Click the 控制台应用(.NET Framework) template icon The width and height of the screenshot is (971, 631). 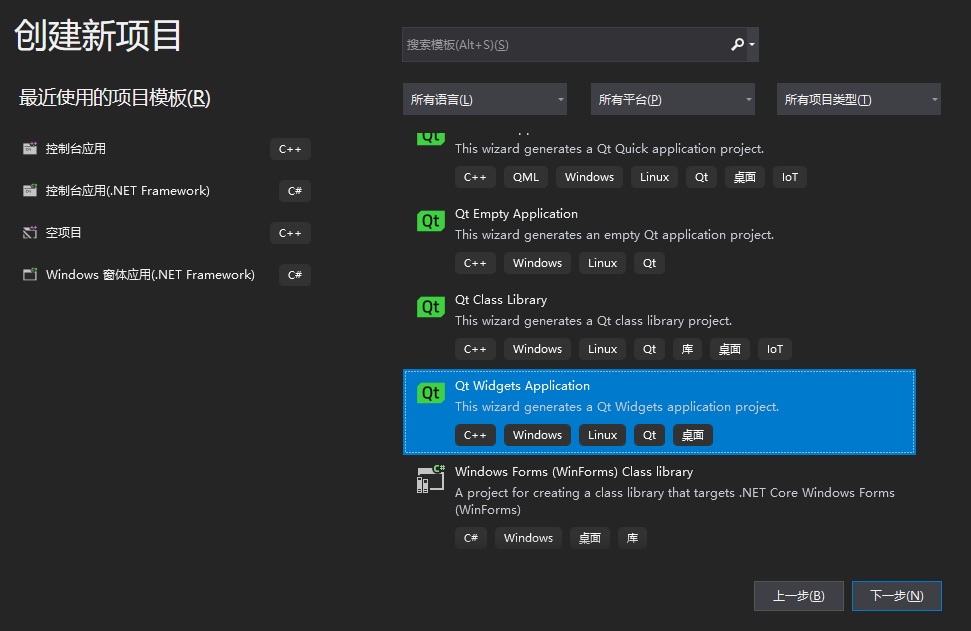(x=30, y=191)
